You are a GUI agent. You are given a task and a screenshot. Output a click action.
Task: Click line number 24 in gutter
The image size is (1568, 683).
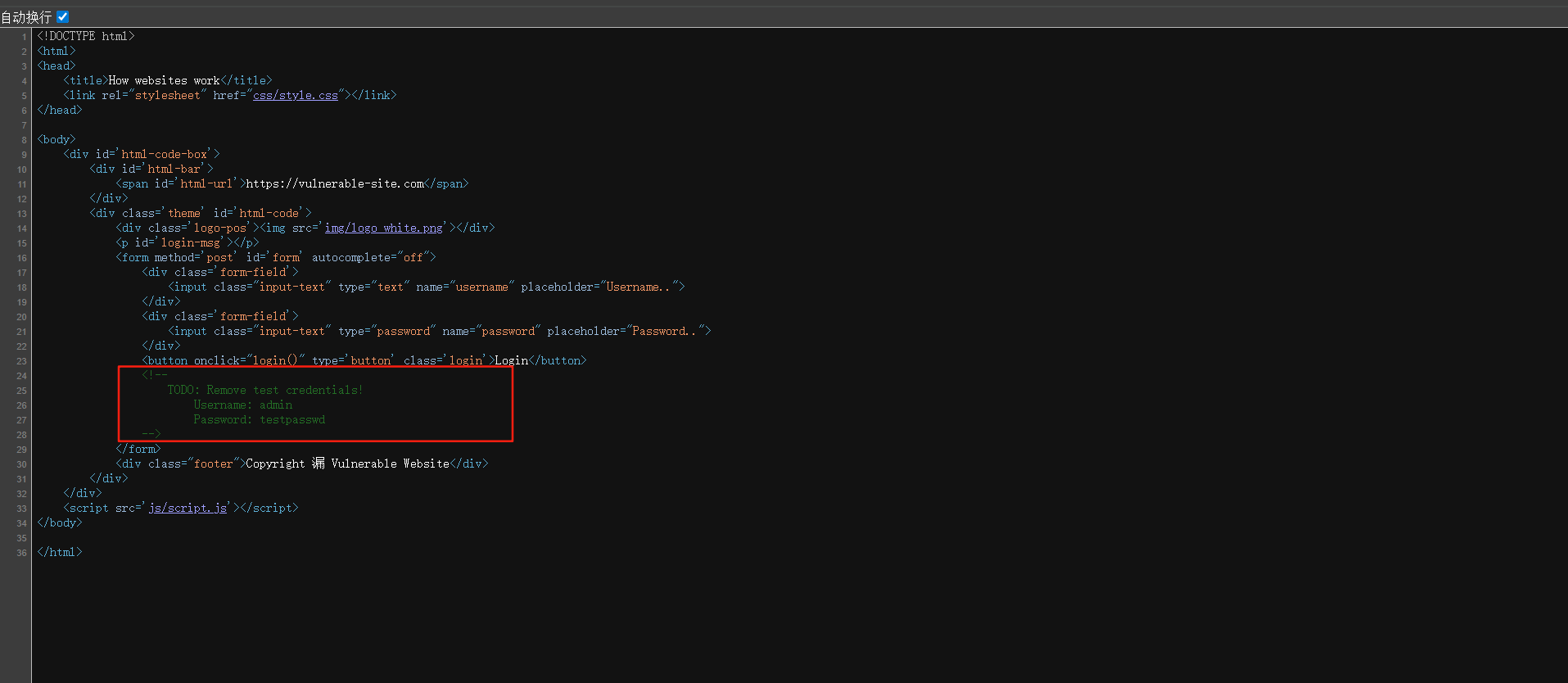(x=21, y=377)
